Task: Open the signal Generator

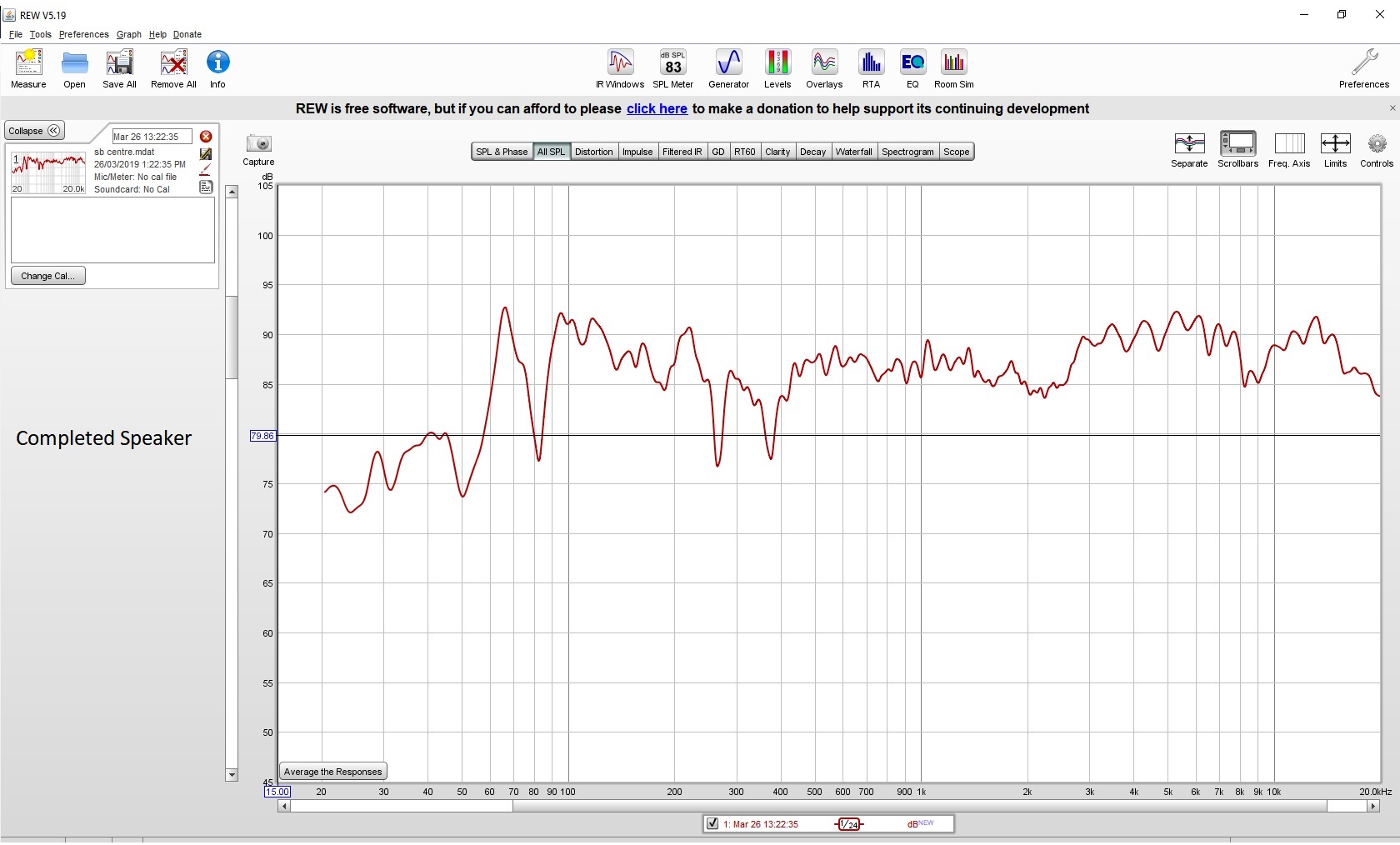Action: (728, 68)
